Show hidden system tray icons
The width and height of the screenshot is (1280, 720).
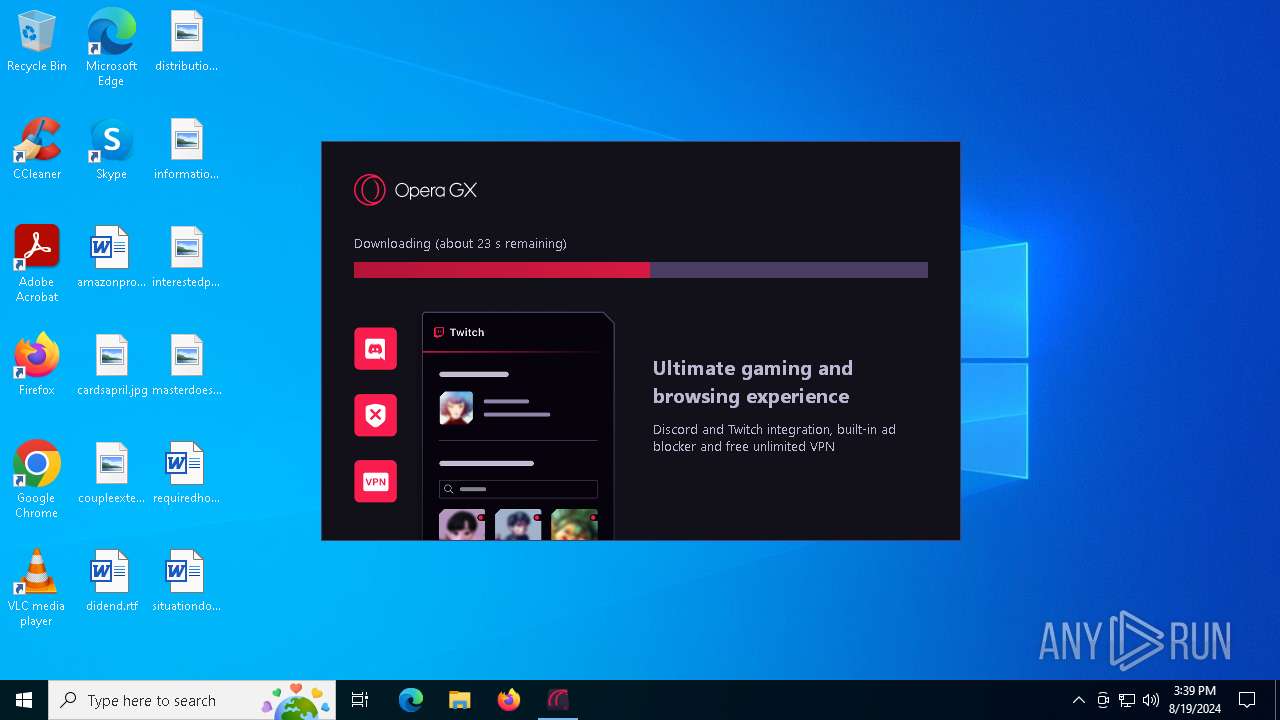coord(1078,700)
